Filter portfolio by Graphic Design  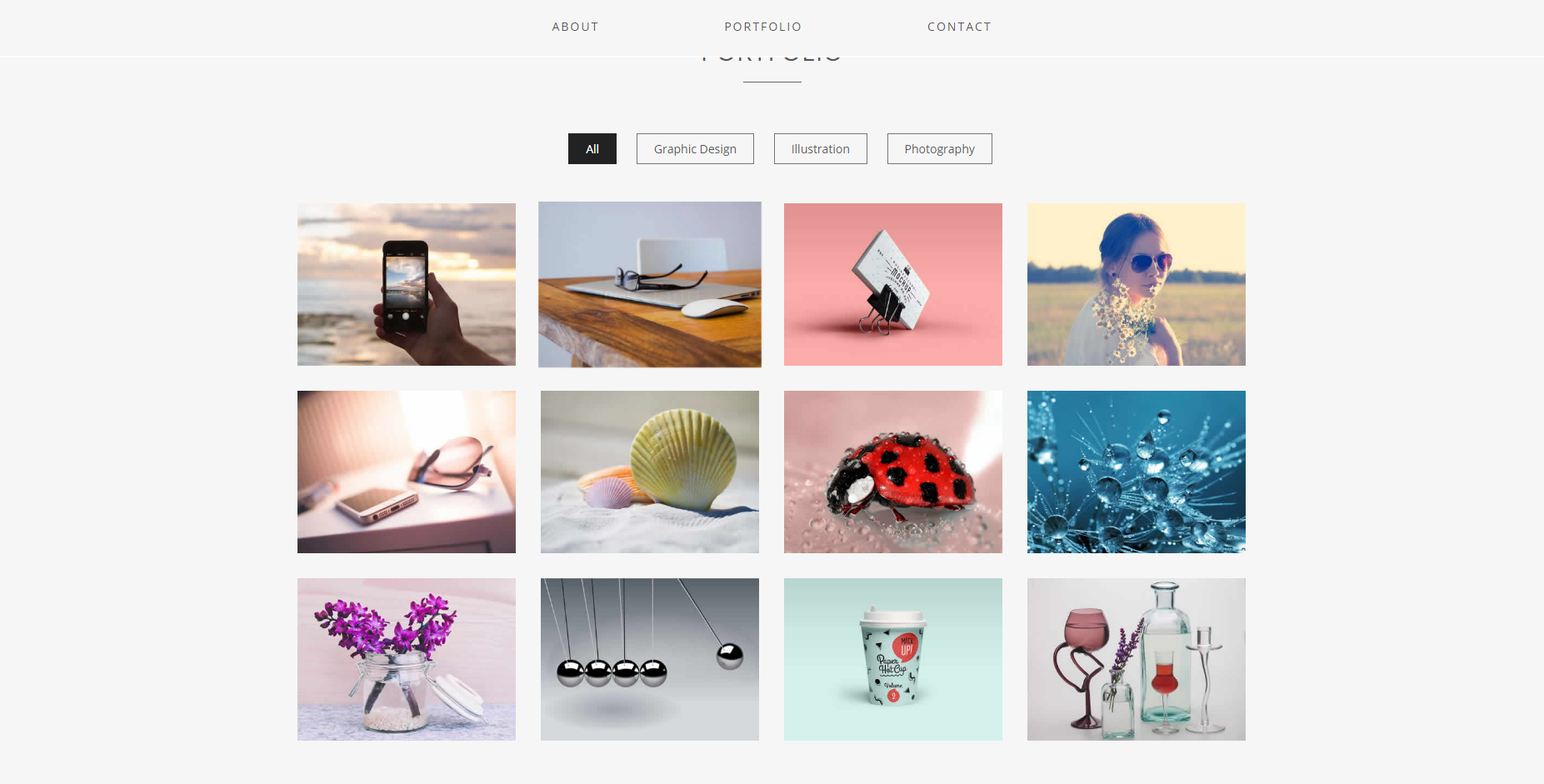pos(695,149)
